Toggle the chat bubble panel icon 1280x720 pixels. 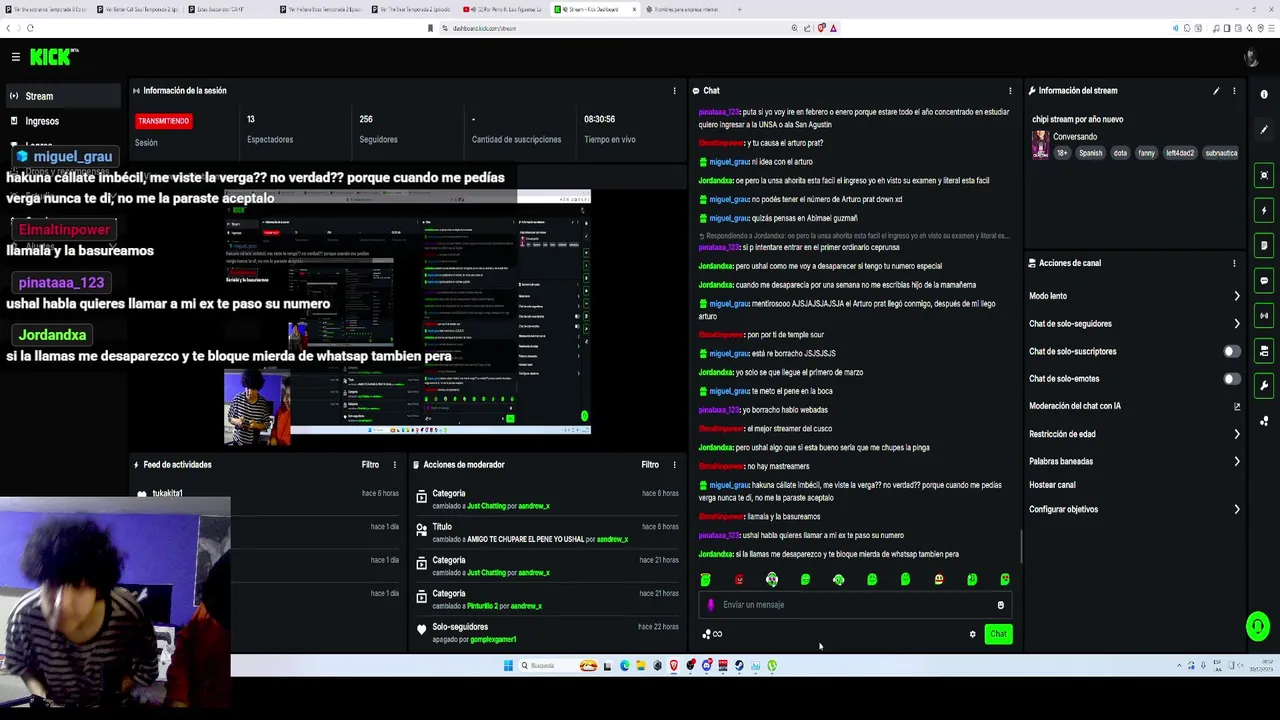coord(1265,281)
